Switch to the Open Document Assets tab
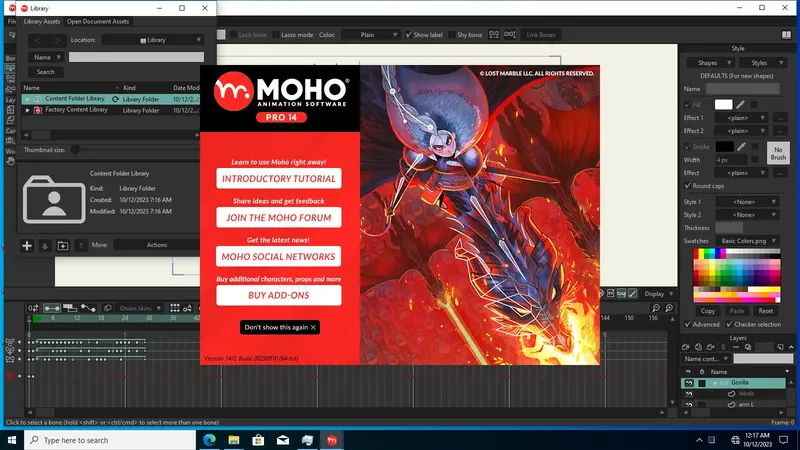 (98, 21)
